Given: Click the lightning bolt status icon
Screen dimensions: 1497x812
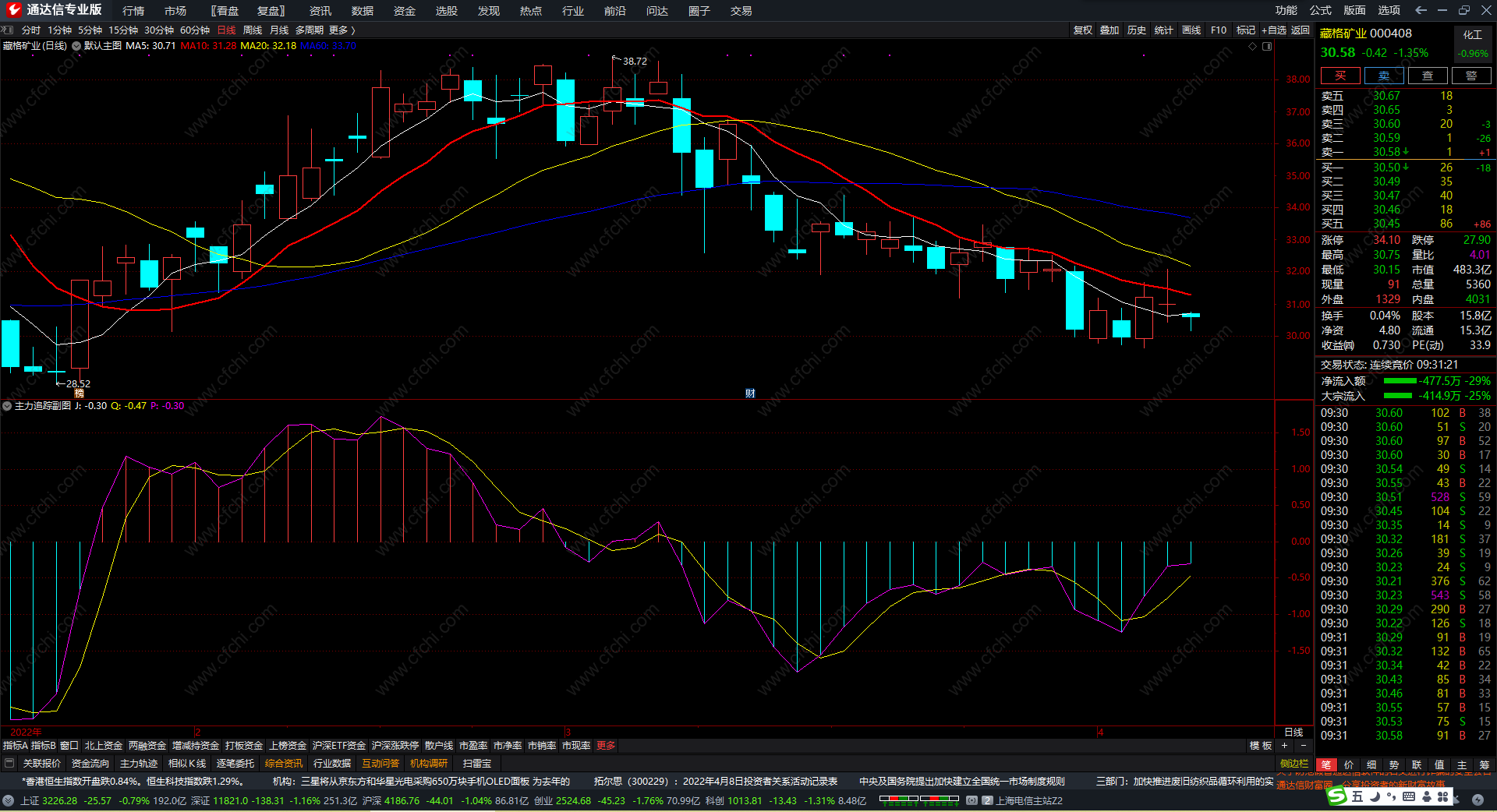Looking at the screenshot, I should (1478, 800).
